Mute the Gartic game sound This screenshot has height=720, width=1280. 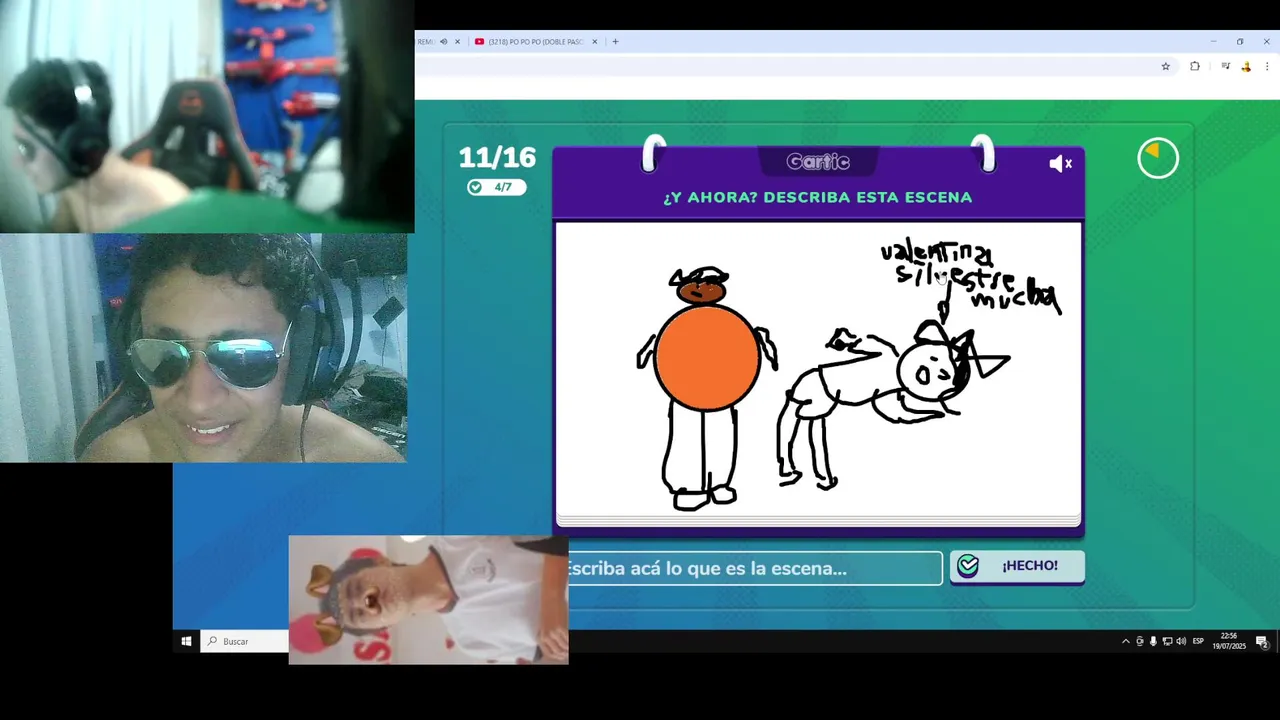pos(1060,164)
